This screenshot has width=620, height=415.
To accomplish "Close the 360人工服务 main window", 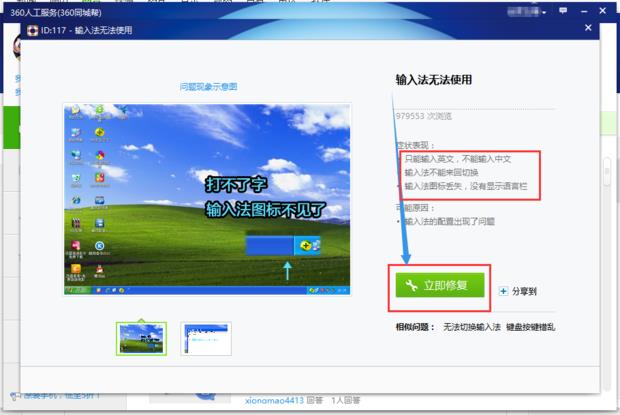I will click(602, 11).
